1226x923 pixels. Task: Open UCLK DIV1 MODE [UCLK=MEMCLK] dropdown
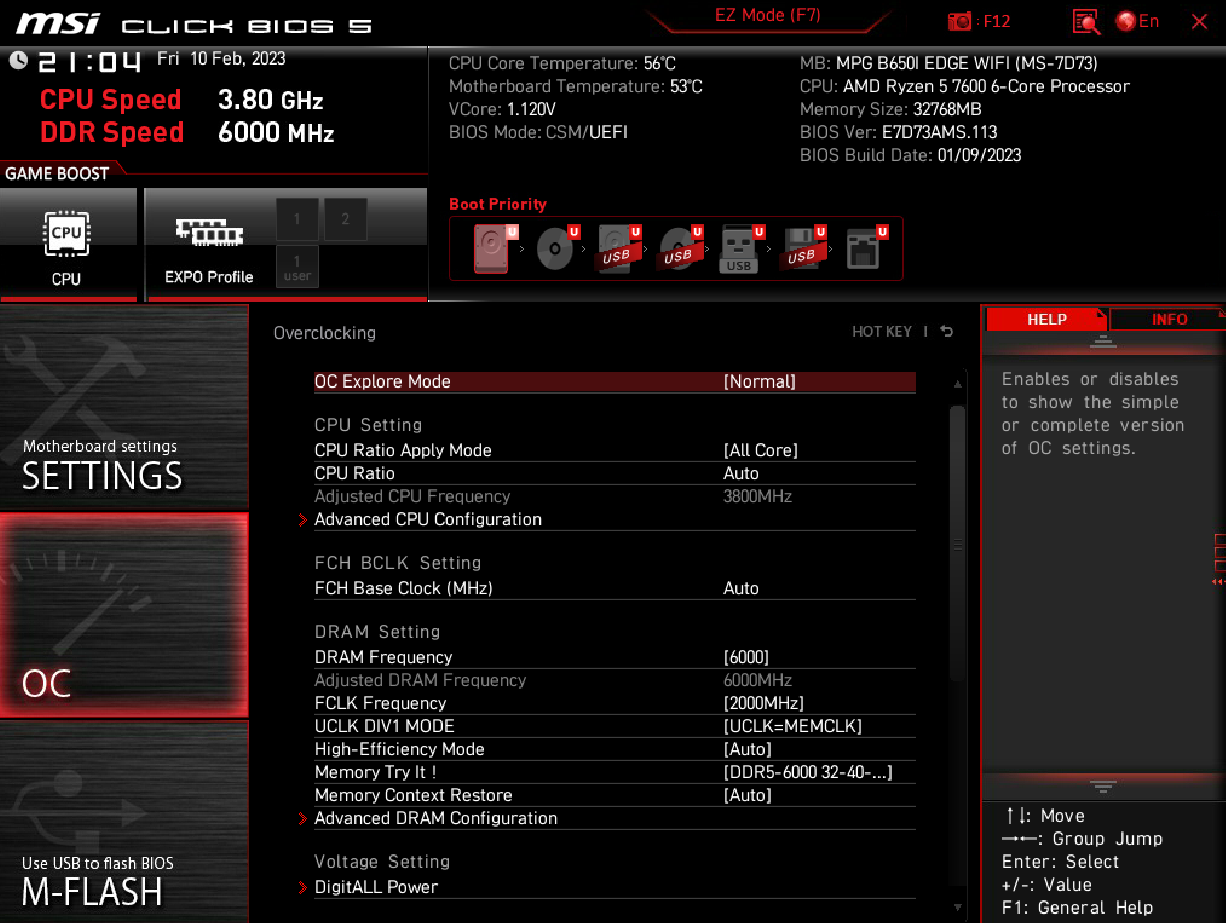(615, 726)
